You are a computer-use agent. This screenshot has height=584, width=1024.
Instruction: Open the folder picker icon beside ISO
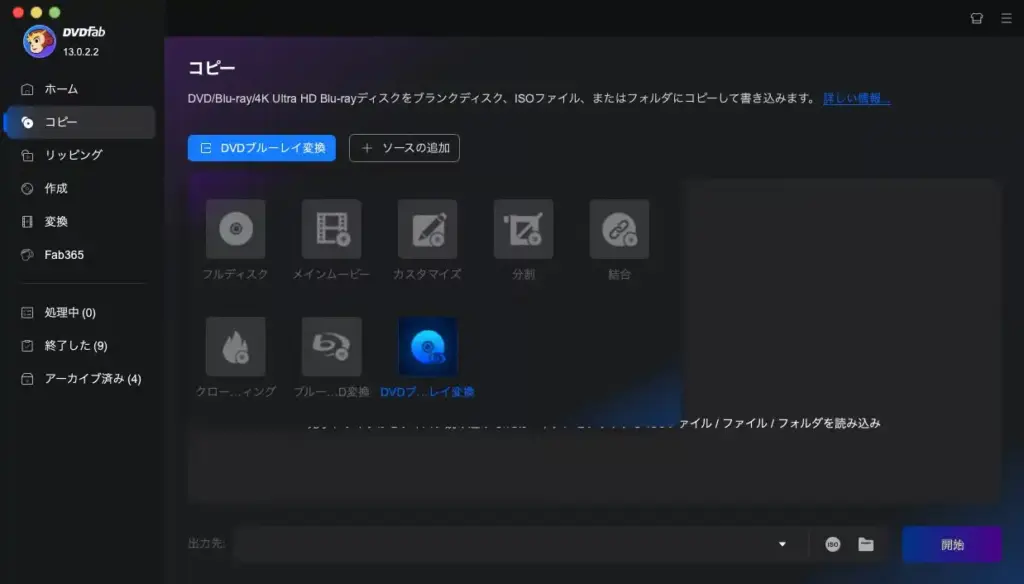(865, 545)
